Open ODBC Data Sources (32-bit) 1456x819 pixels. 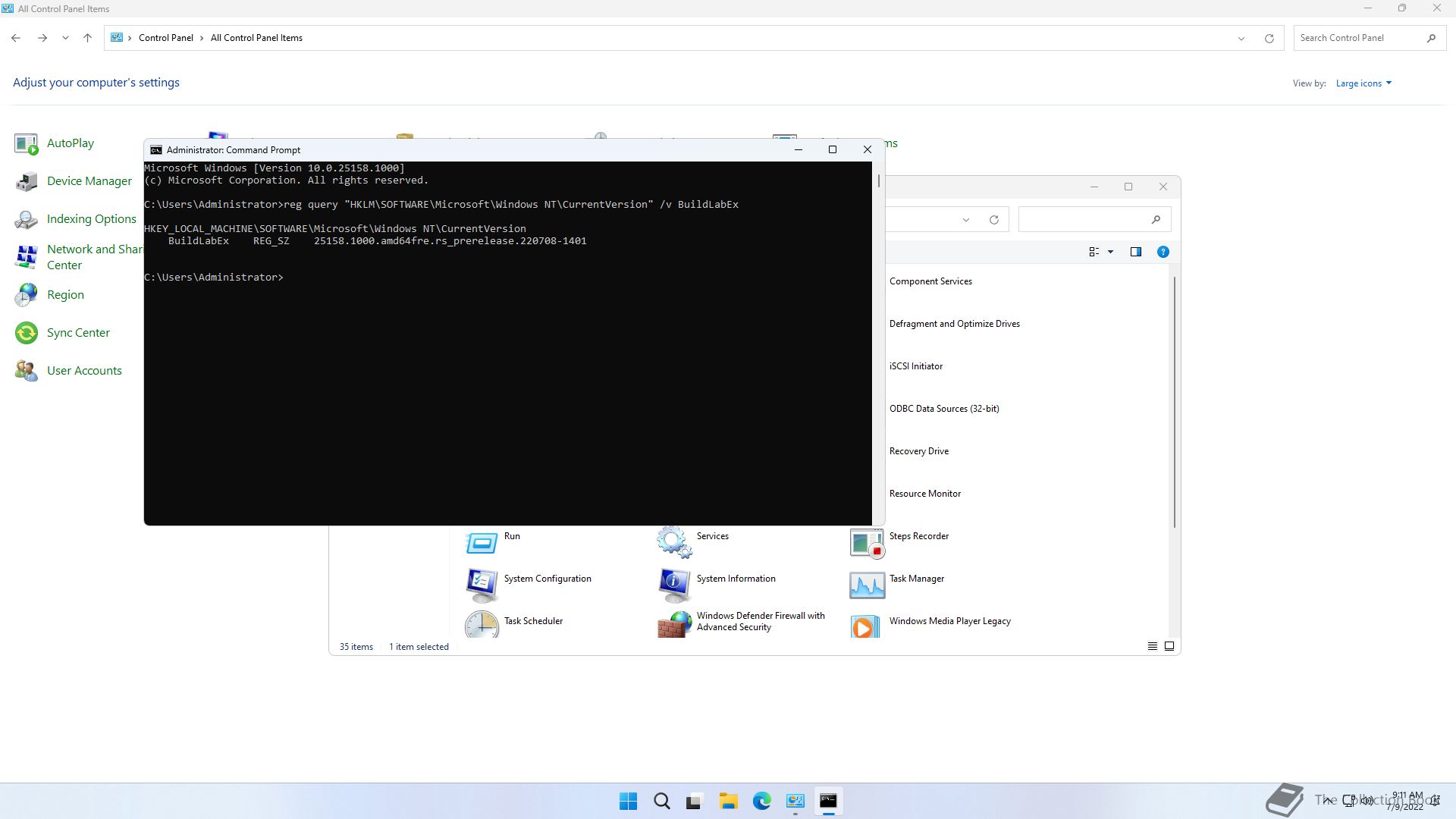(944, 409)
